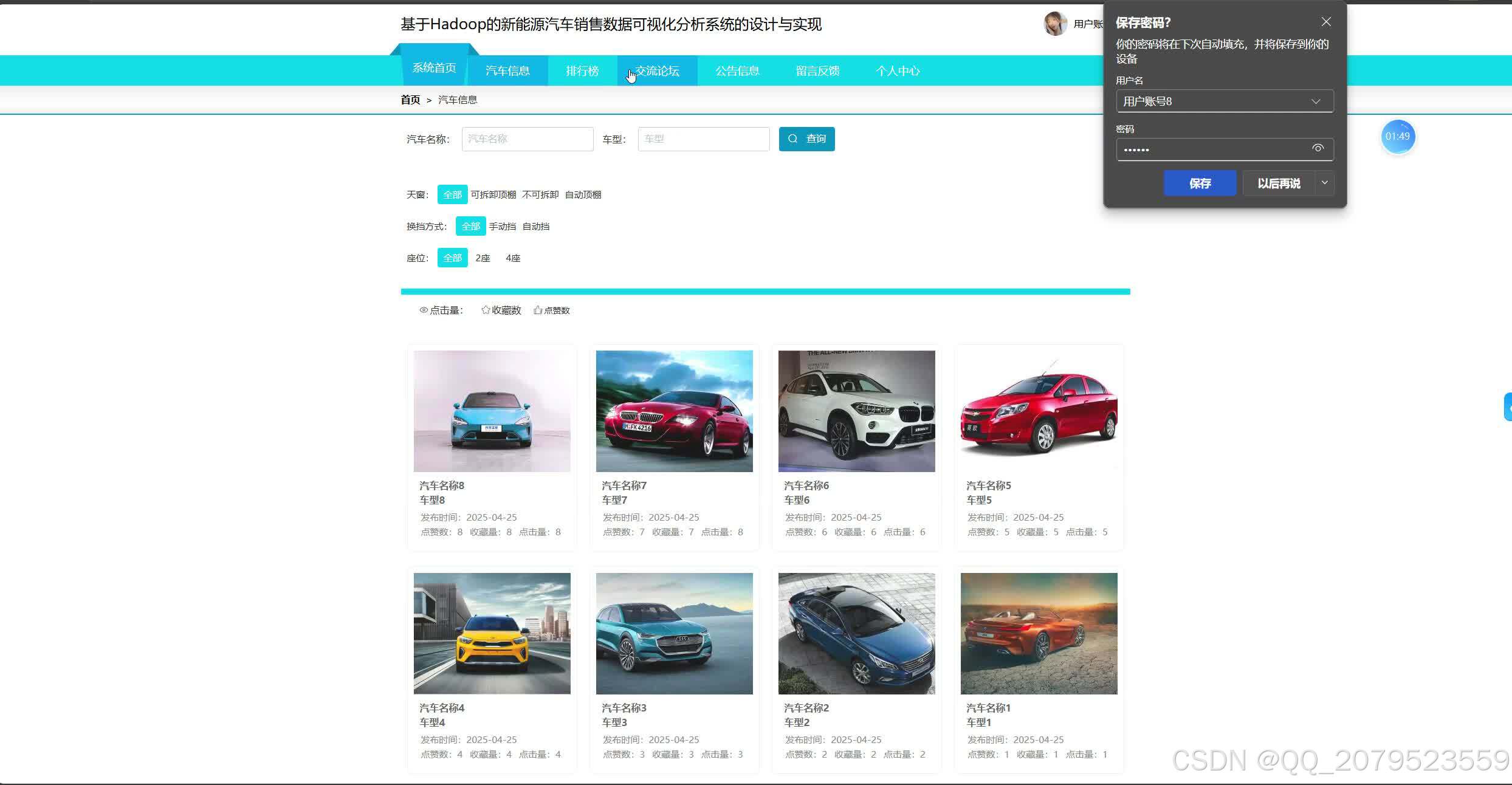
Task: Expand the 用户账号8 username dropdown
Action: (1316, 101)
